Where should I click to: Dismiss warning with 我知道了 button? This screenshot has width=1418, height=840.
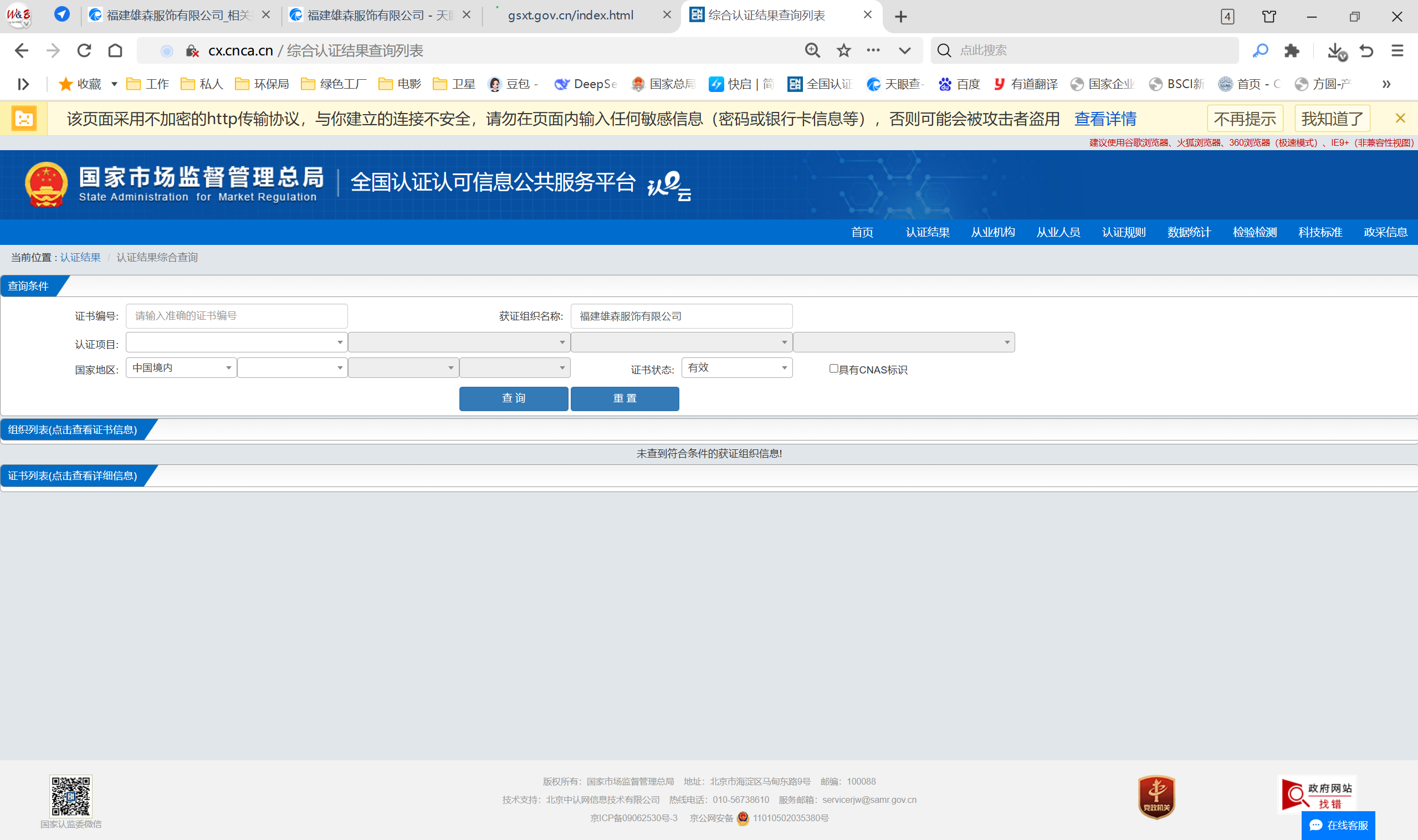click(1332, 119)
